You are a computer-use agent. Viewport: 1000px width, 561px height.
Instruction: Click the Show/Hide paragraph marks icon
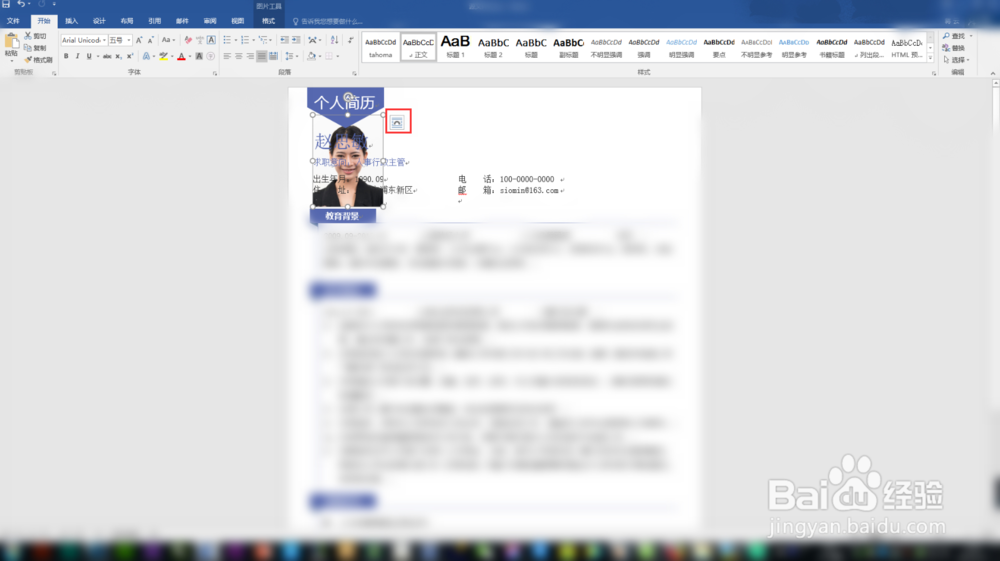[x=350, y=40]
